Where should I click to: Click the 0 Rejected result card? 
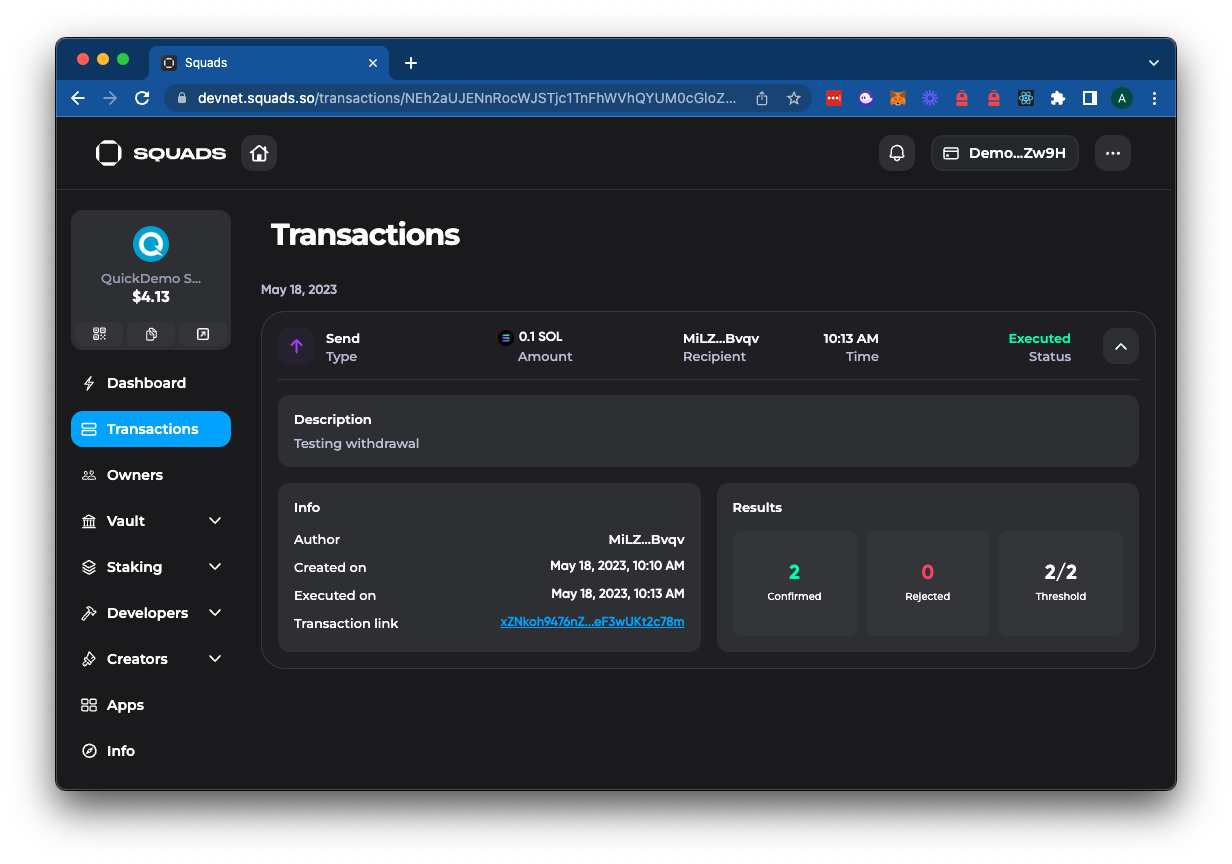(x=928, y=583)
